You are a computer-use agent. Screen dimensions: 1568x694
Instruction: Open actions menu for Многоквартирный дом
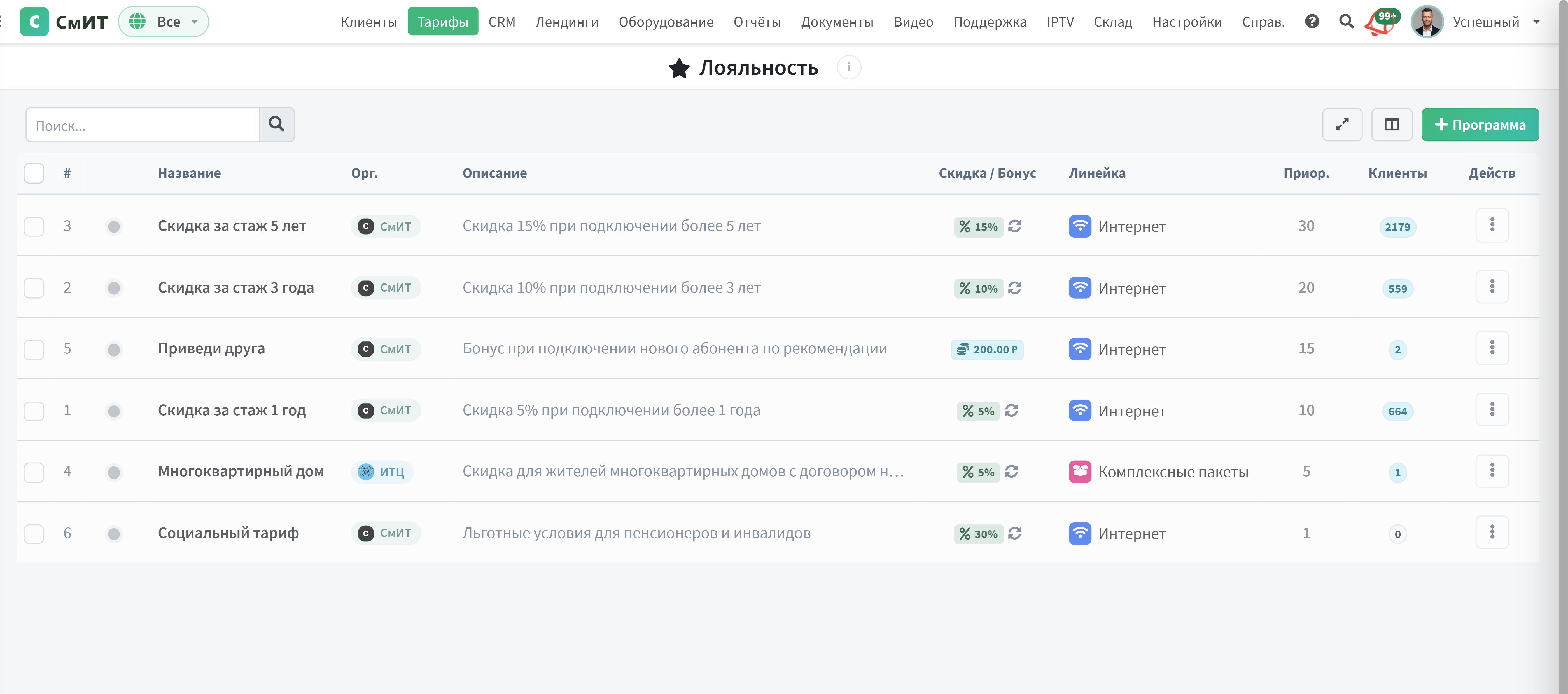(1491, 470)
